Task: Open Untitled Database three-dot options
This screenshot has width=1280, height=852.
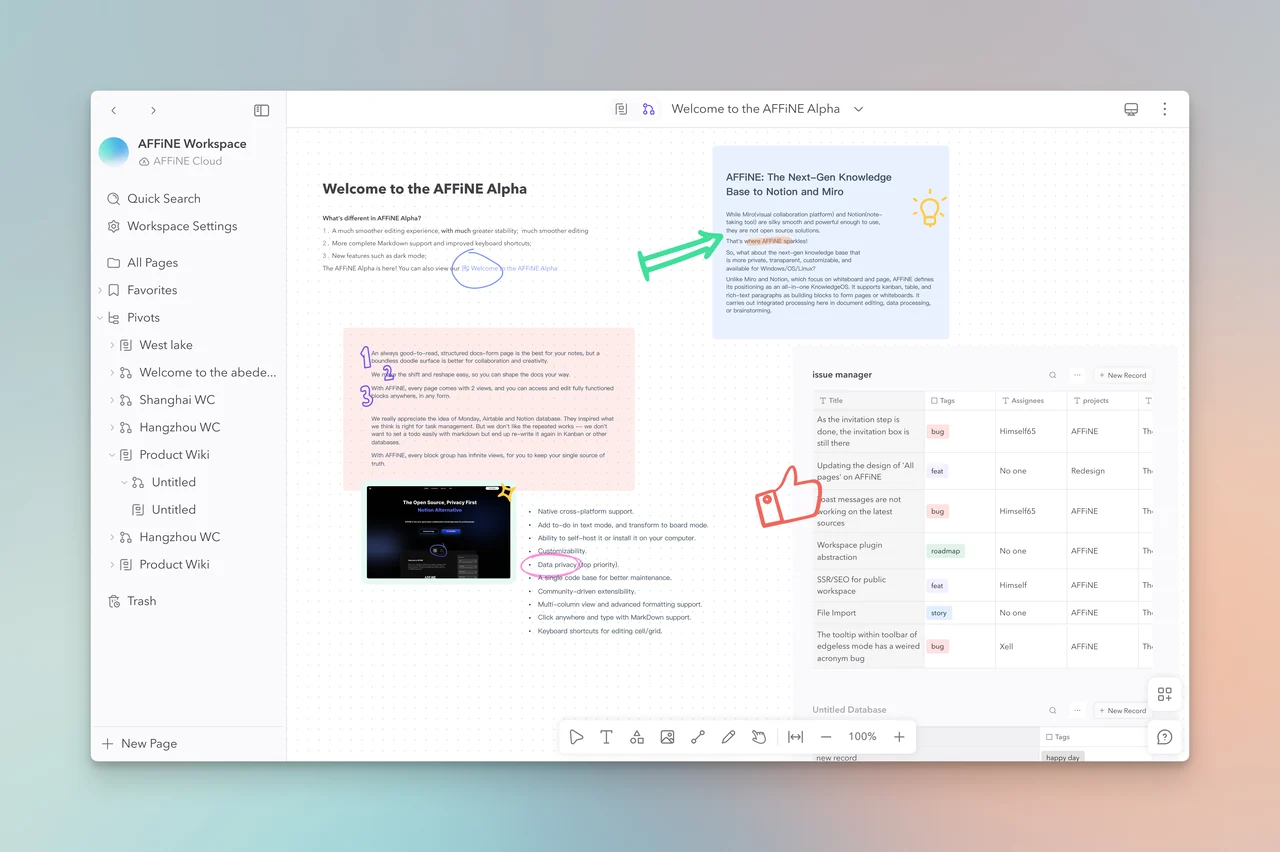Action: coord(1077,710)
